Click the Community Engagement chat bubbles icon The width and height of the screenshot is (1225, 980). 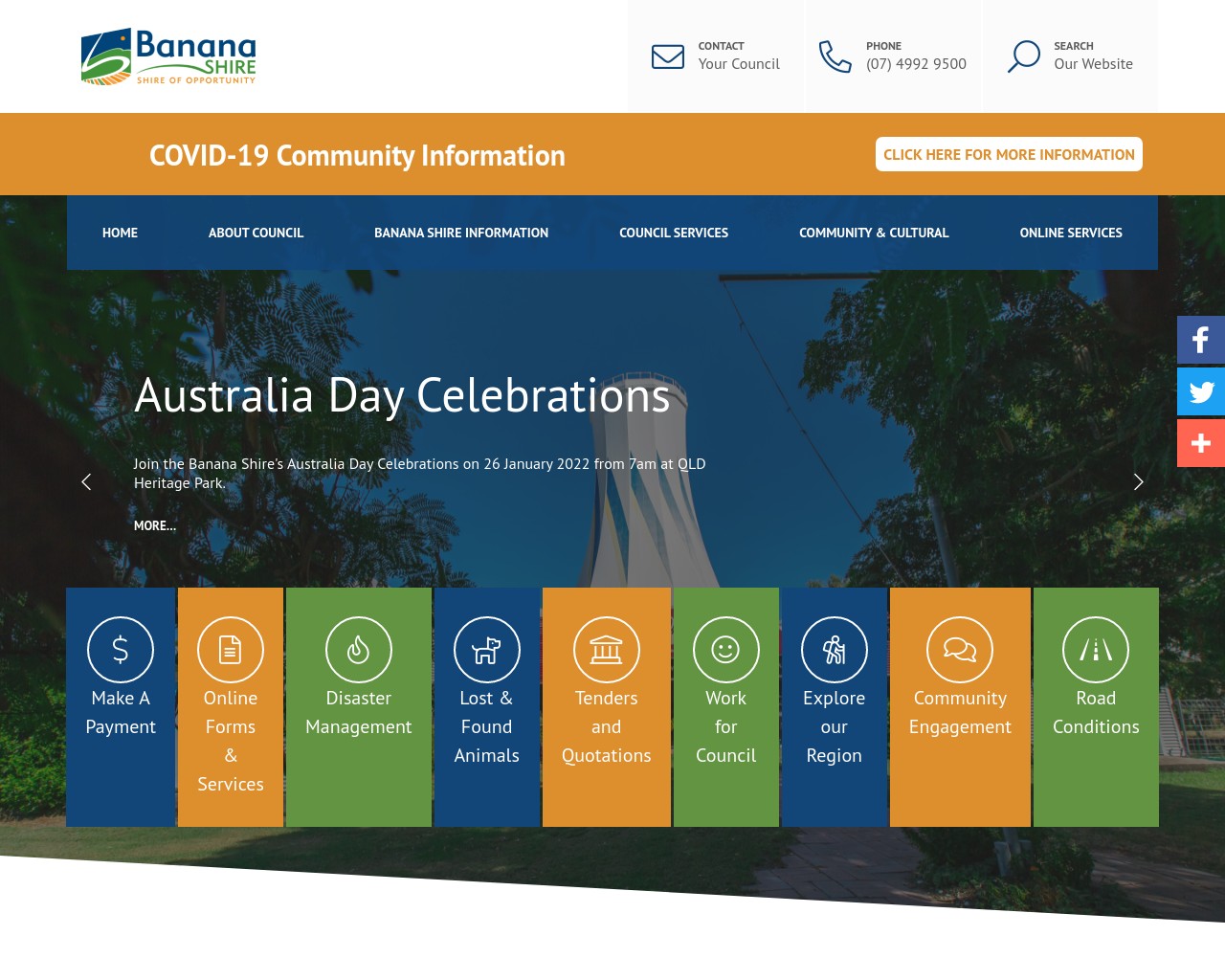coord(960,649)
